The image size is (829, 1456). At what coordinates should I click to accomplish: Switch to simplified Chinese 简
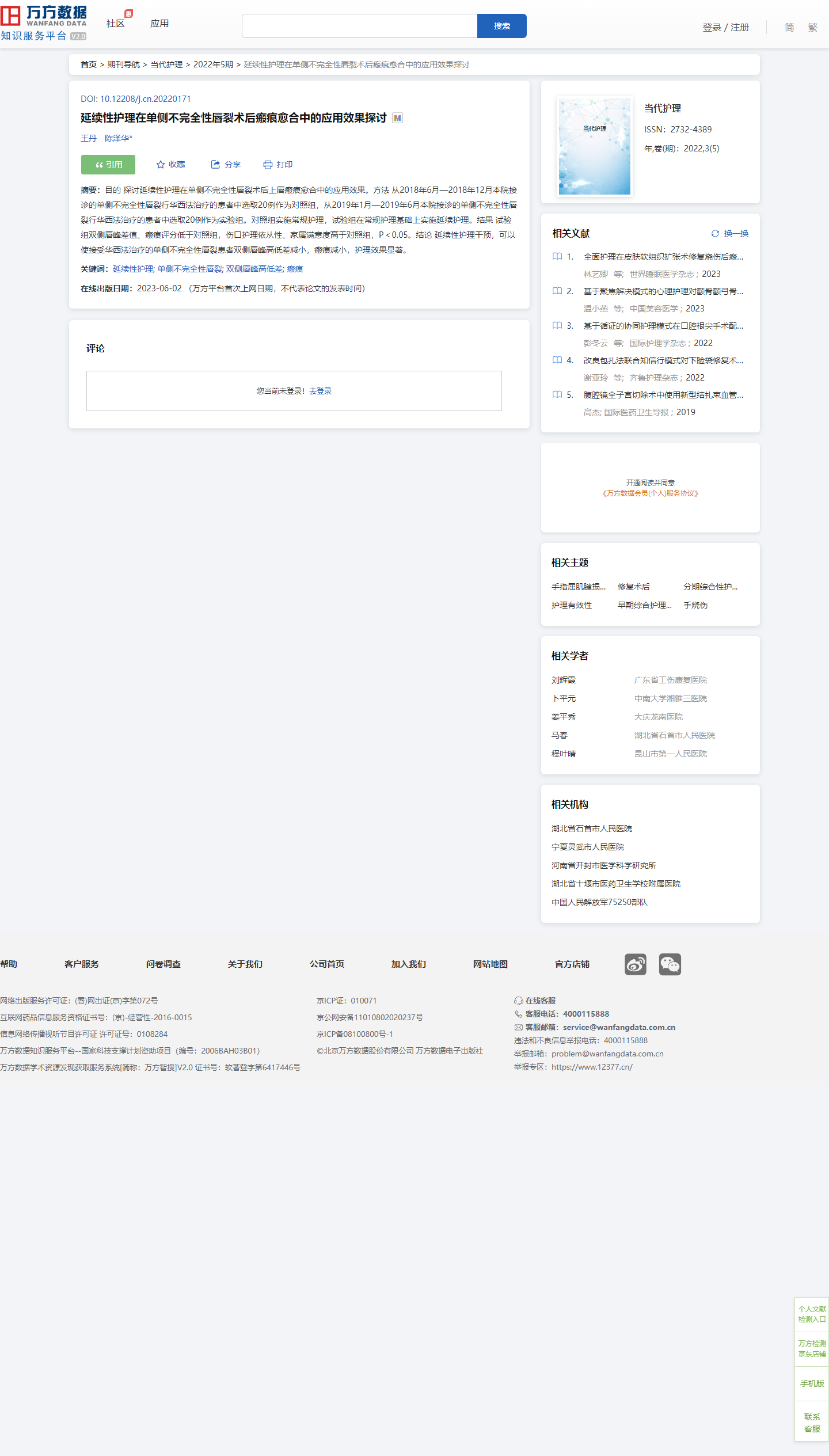789,27
